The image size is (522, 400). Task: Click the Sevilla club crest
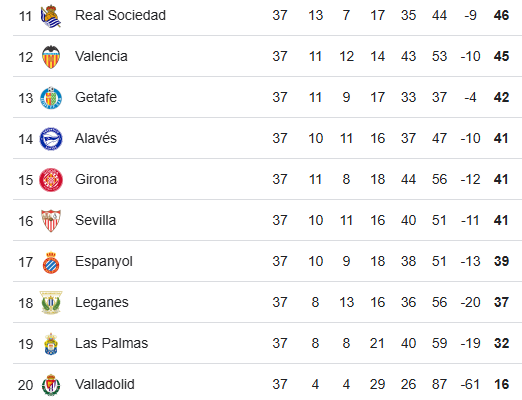[x=51, y=221]
